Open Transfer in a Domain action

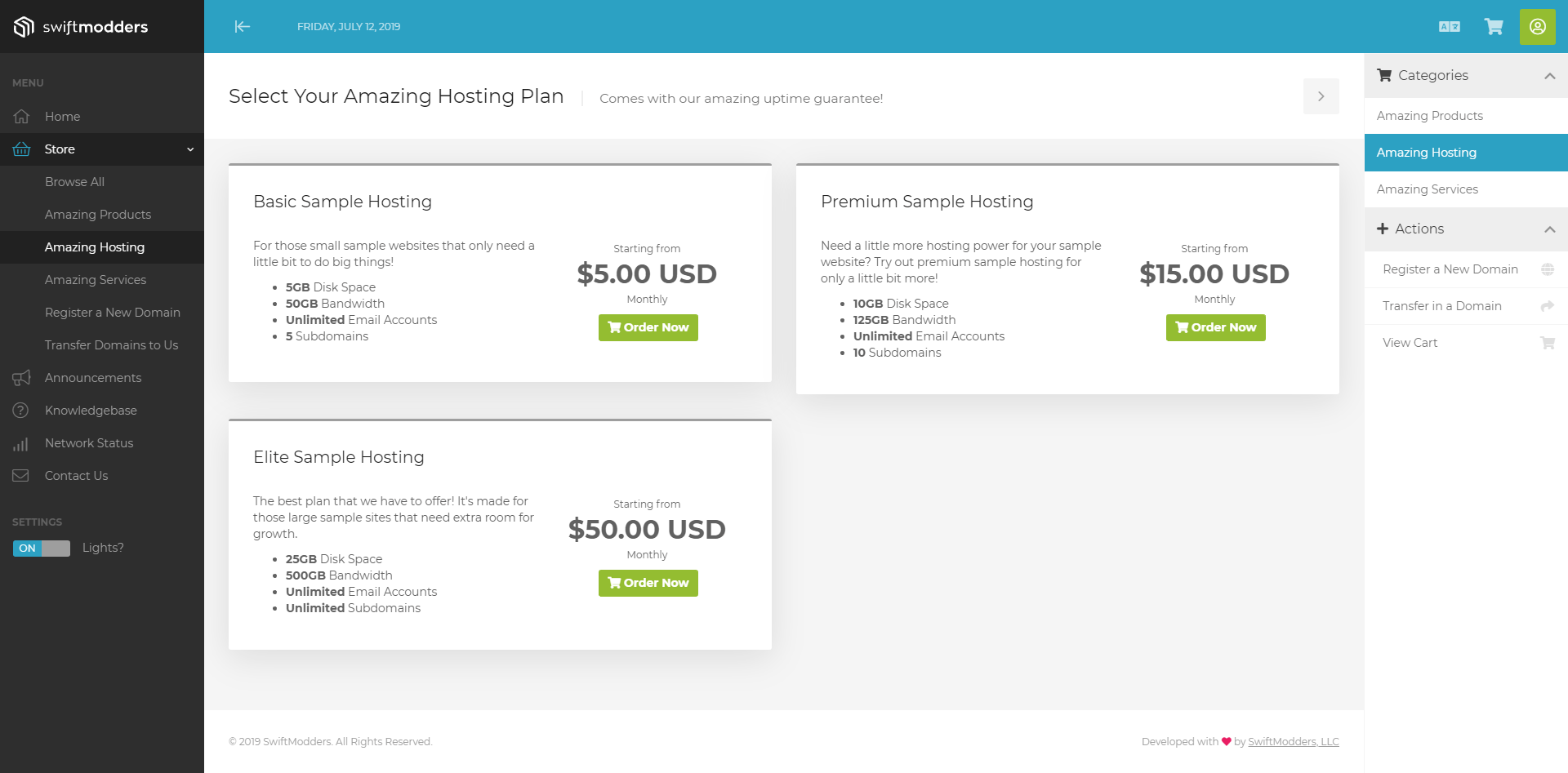pyautogui.click(x=1441, y=306)
